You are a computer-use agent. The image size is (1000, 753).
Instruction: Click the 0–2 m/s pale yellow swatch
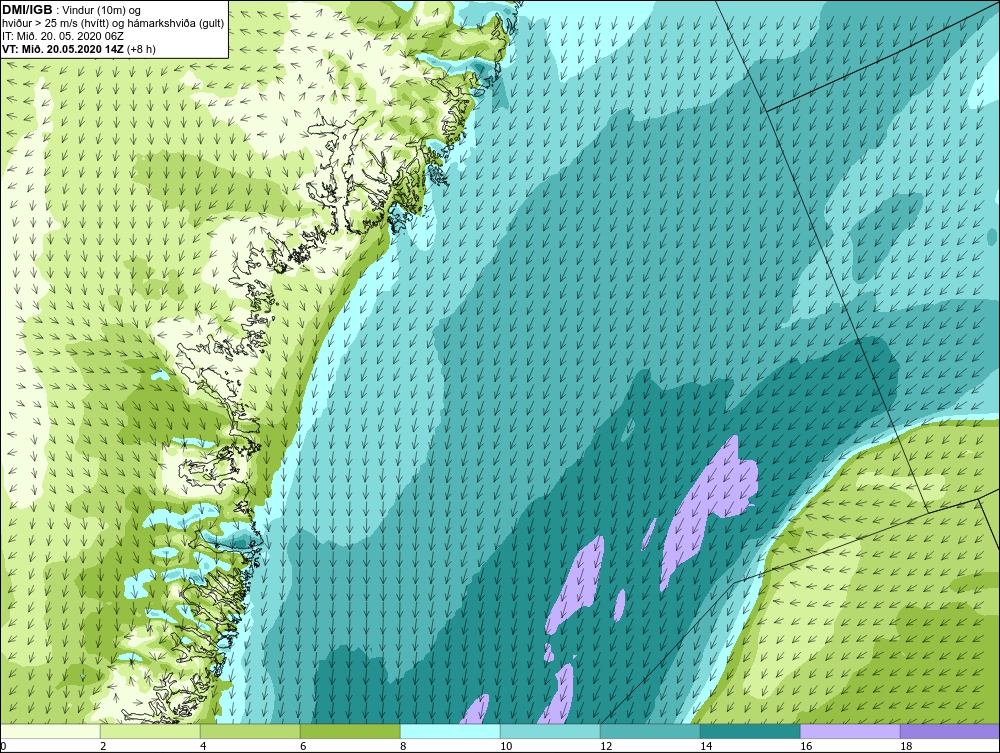[x=50, y=731]
